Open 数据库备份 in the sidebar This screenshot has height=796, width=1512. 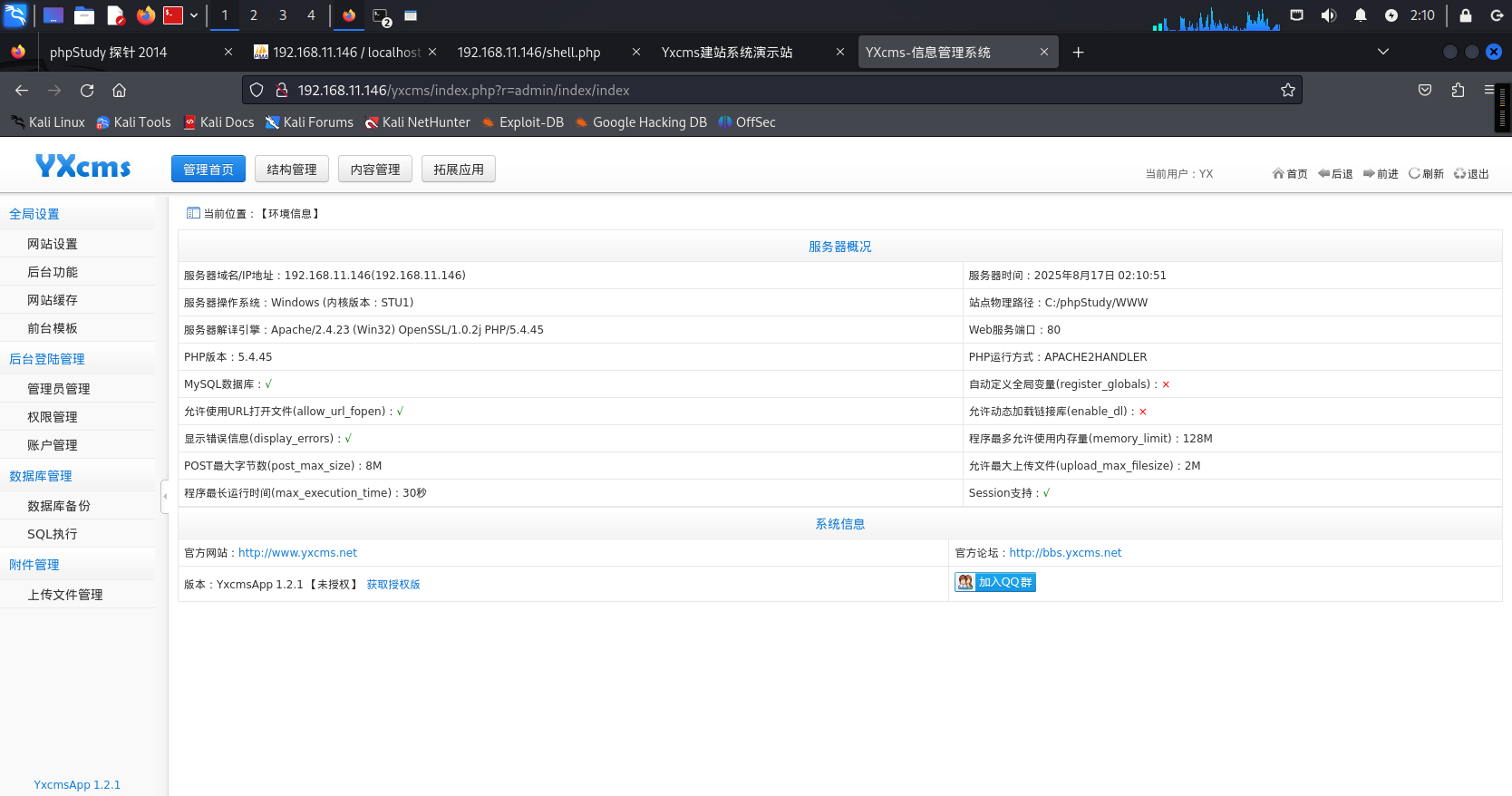59,506
